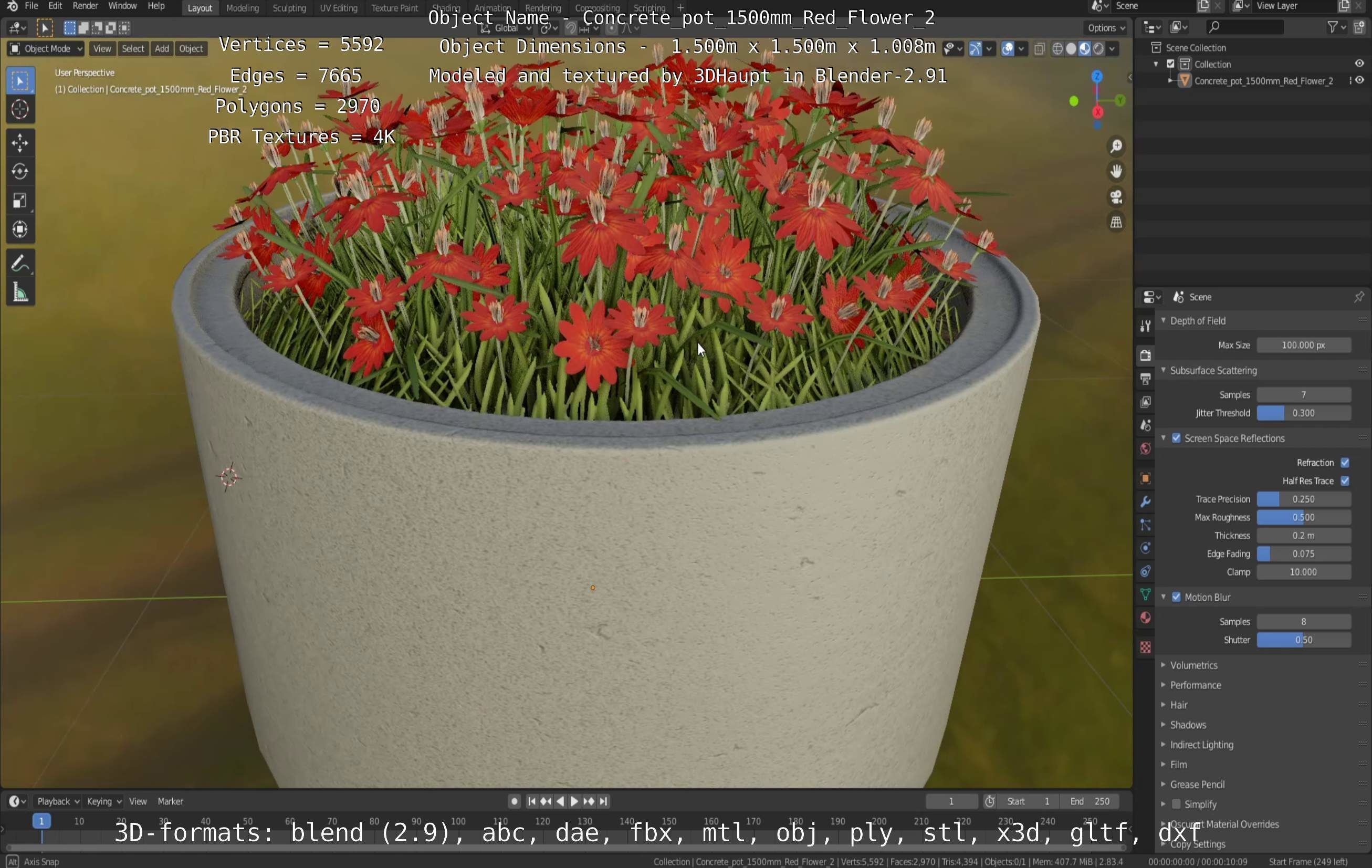Switch to rendered viewport shading

click(1098, 48)
